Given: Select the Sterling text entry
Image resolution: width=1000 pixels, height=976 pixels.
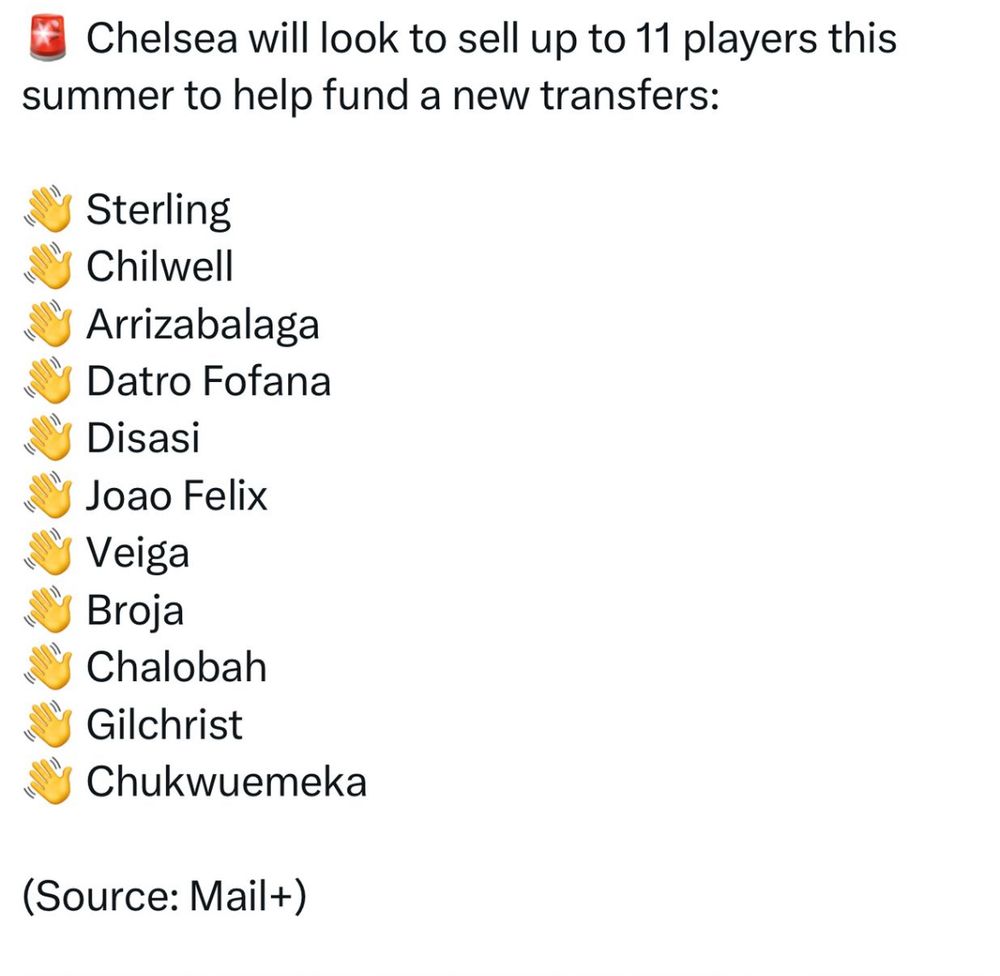Looking at the screenshot, I should (158, 211).
